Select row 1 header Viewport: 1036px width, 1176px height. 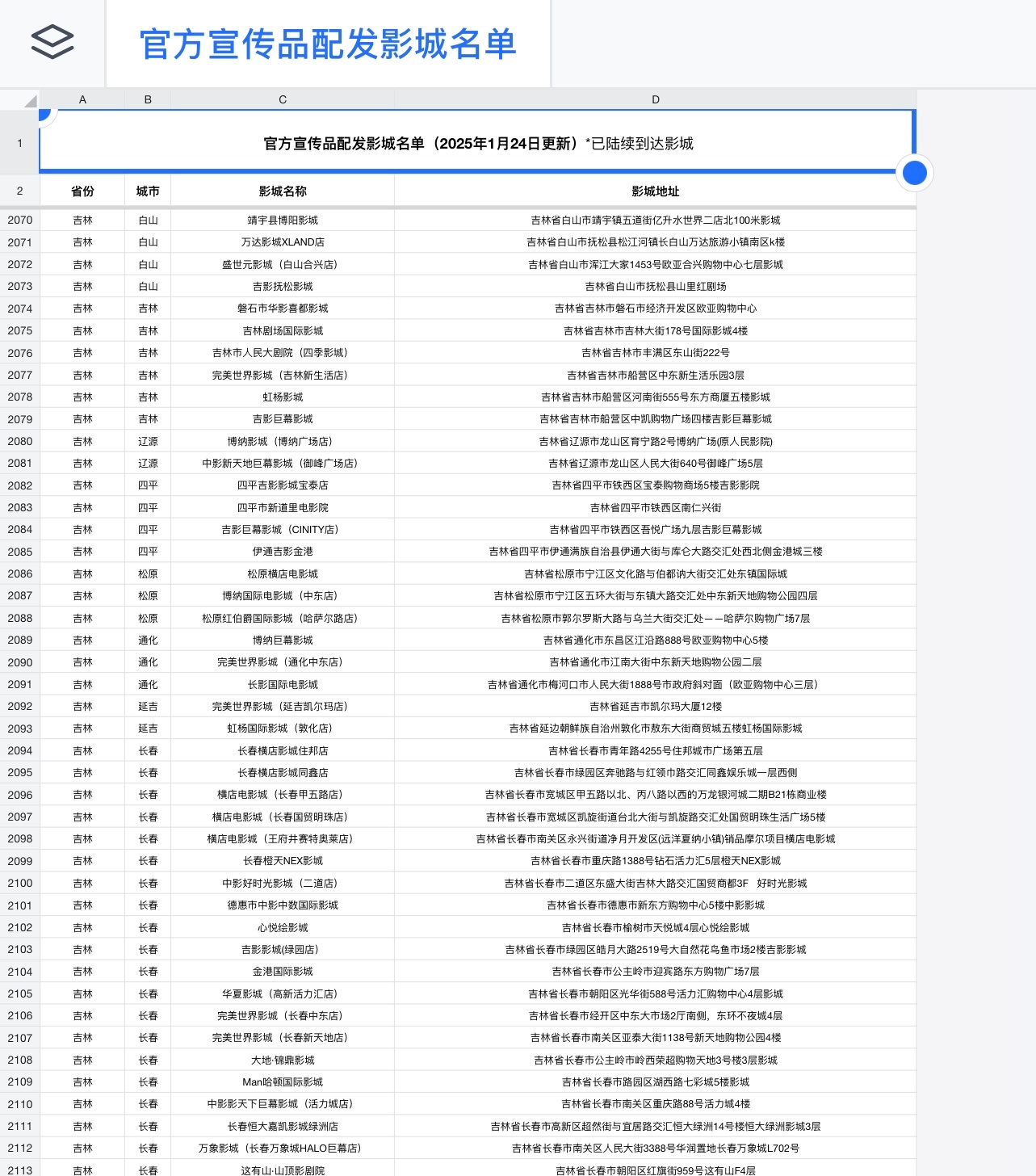click(x=19, y=143)
